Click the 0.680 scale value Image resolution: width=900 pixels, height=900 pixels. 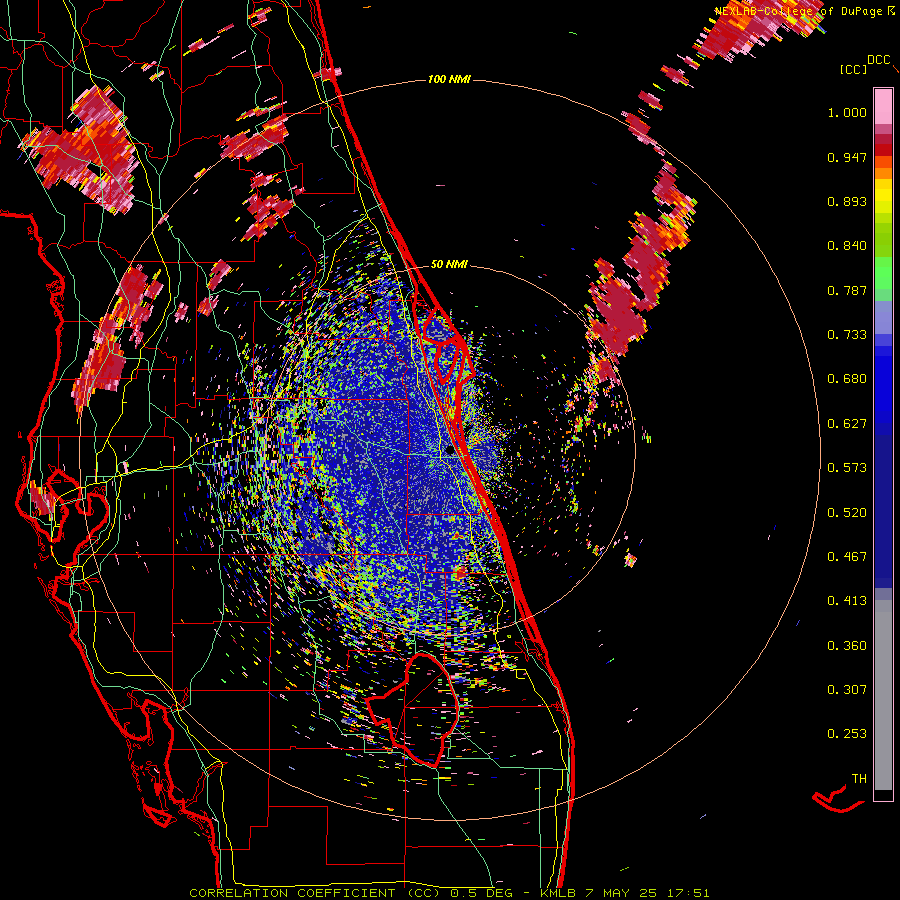click(x=847, y=379)
